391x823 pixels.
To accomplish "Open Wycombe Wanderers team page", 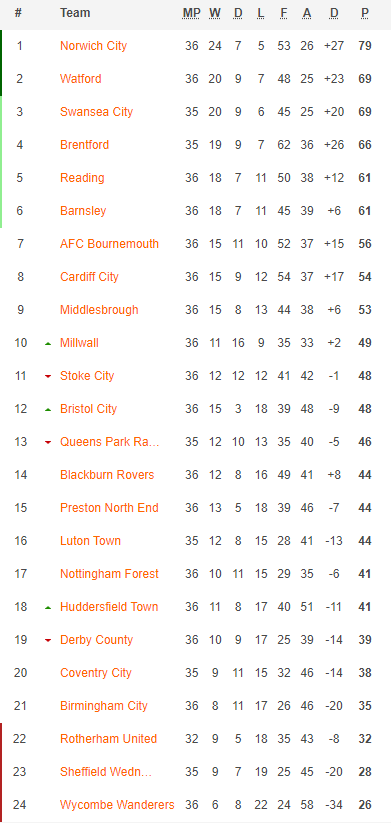I will coord(117,805).
